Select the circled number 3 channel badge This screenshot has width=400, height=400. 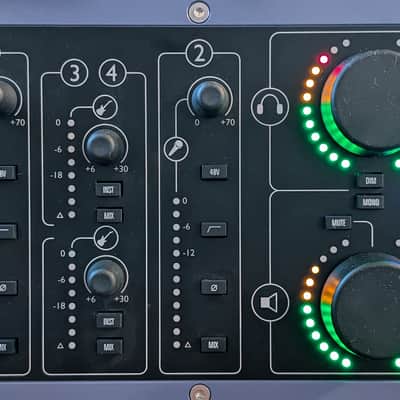(74, 73)
